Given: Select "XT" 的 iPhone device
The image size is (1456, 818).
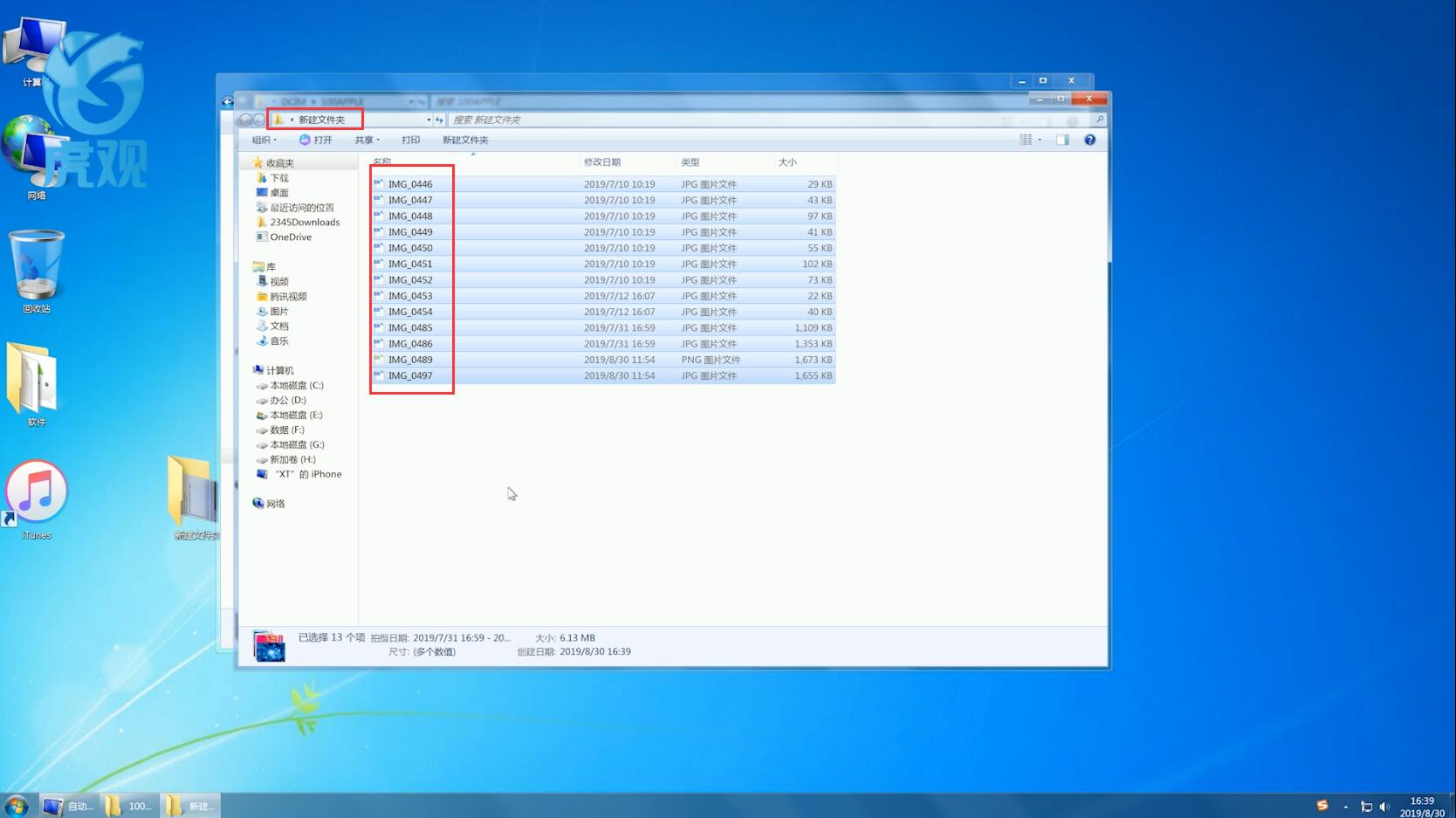Looking at the screenshot, I should tap(308, 475).
